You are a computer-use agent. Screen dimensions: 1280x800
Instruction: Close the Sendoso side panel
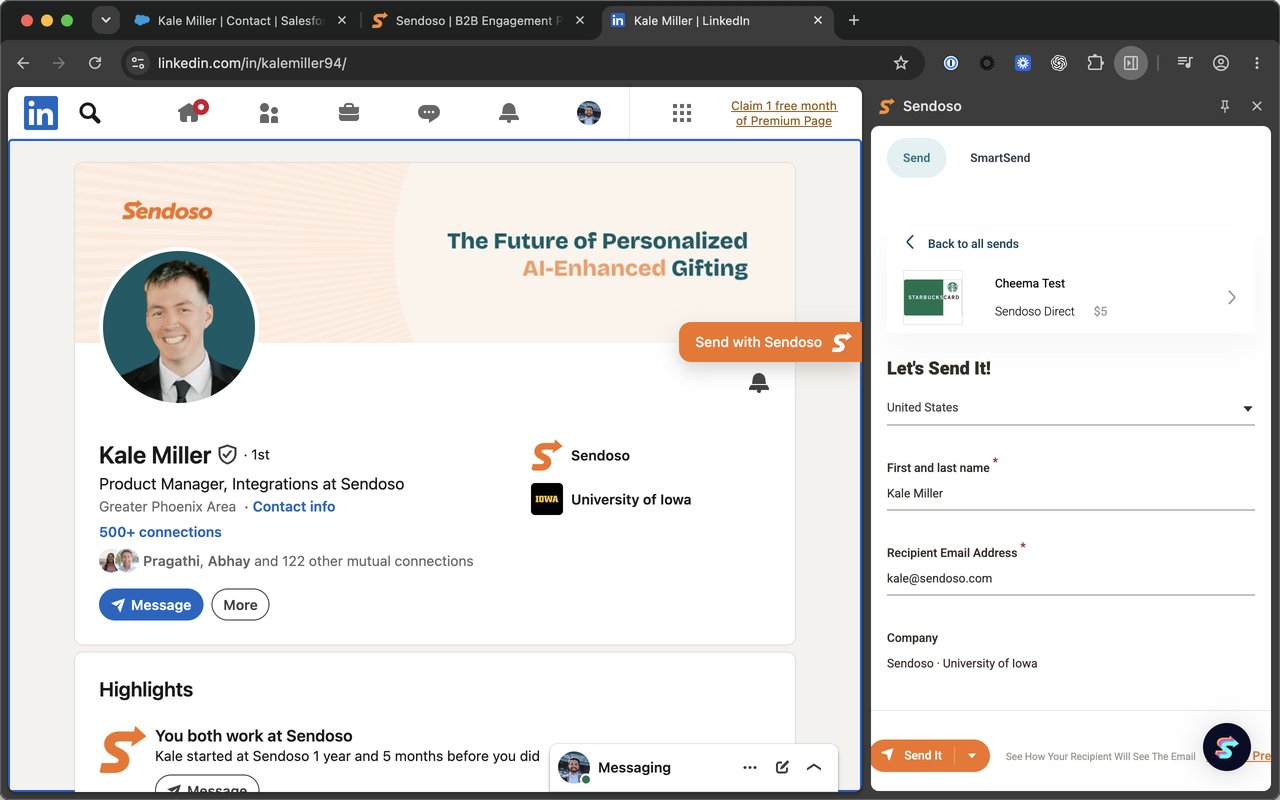tap(1257, 106)
